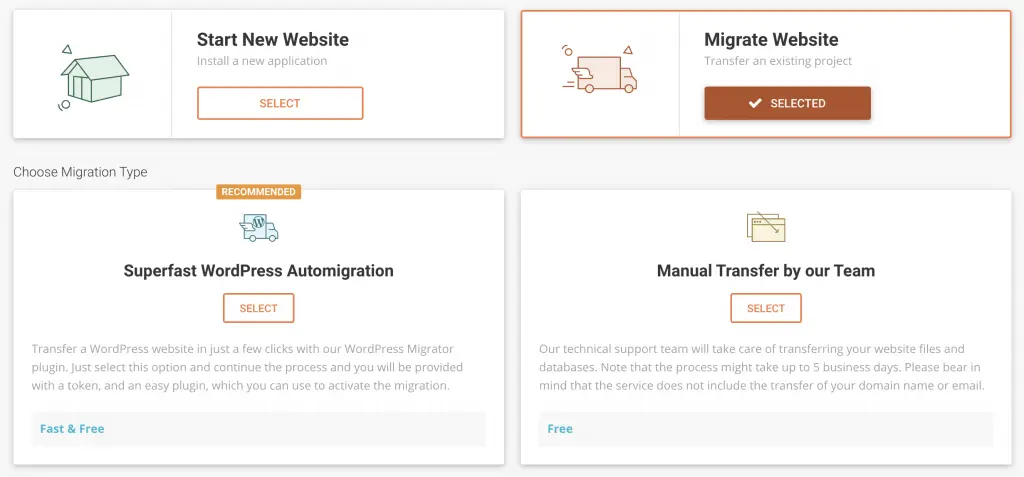Toggle the Selected button for Migrate Website

(x=787, y=103)
